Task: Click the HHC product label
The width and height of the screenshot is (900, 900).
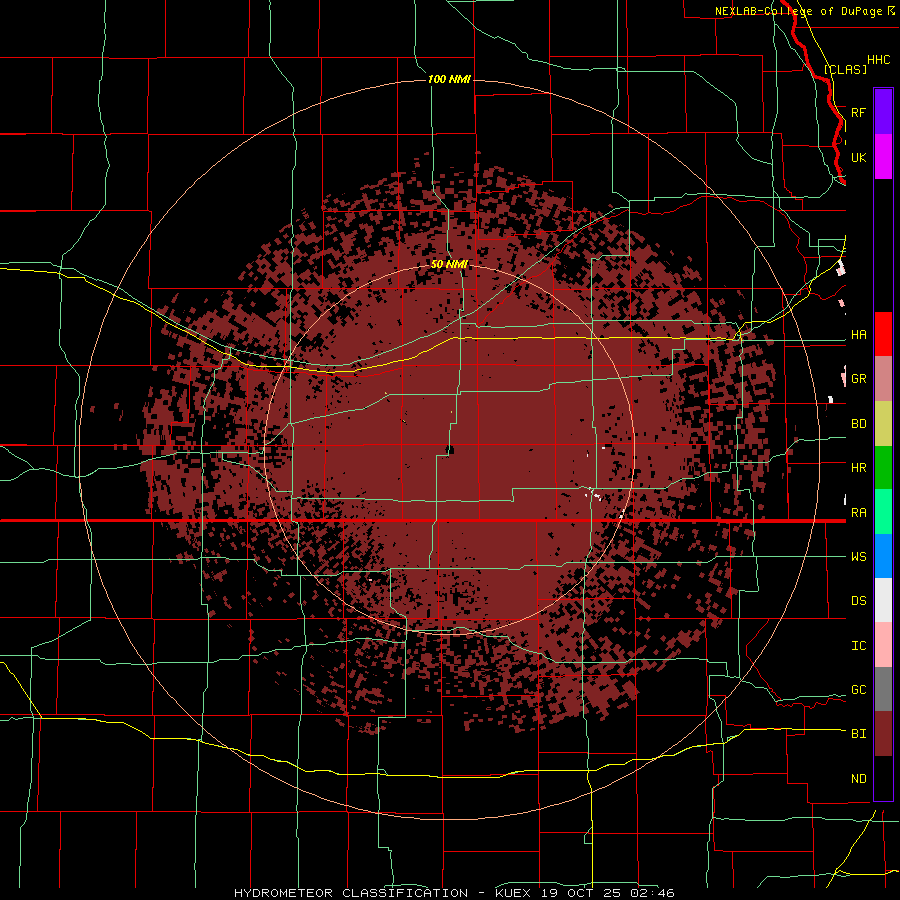Action: tap(878, 60)
